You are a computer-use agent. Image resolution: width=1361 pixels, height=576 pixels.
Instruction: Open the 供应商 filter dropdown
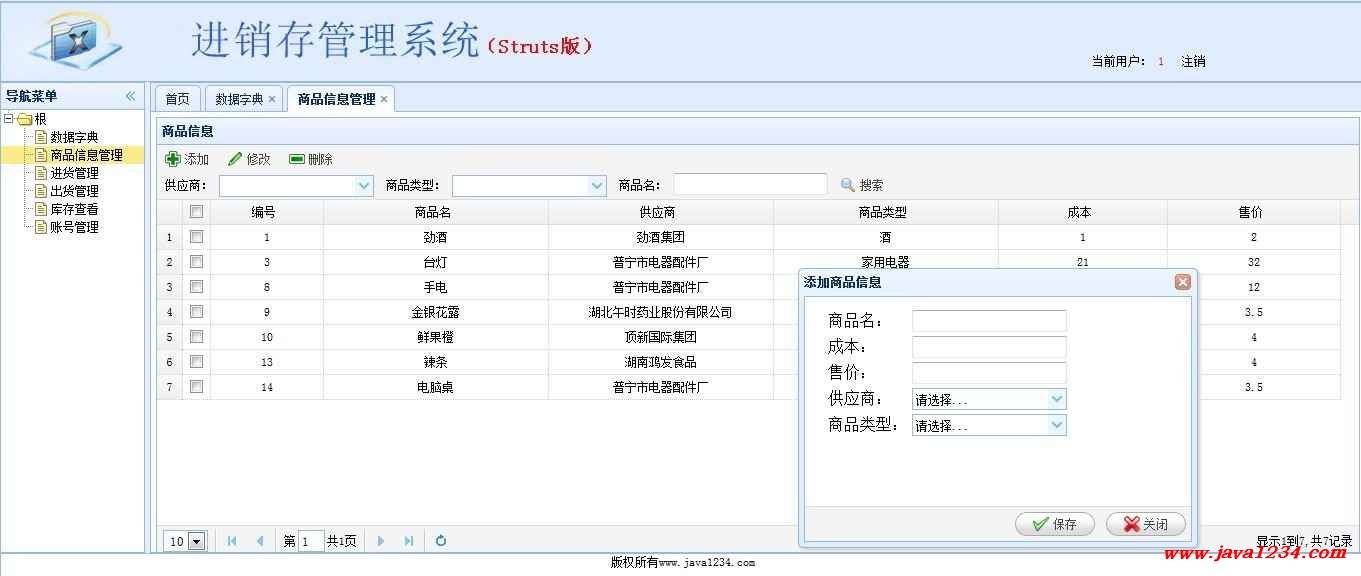tap(364, 185)
